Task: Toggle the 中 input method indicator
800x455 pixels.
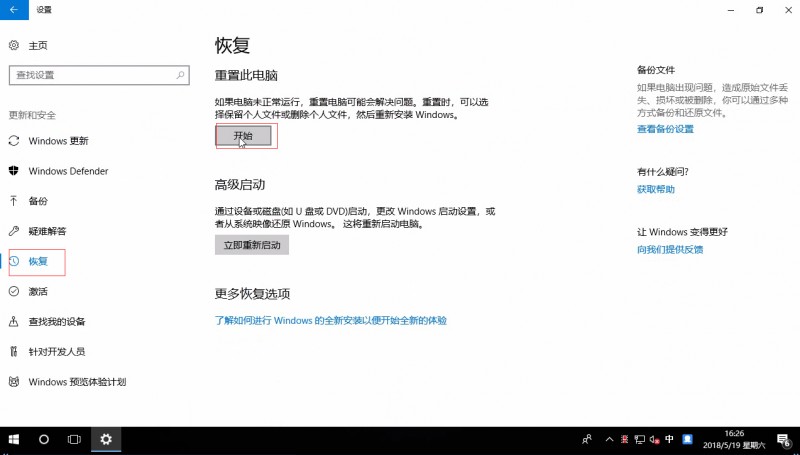Action: point(669,439)
